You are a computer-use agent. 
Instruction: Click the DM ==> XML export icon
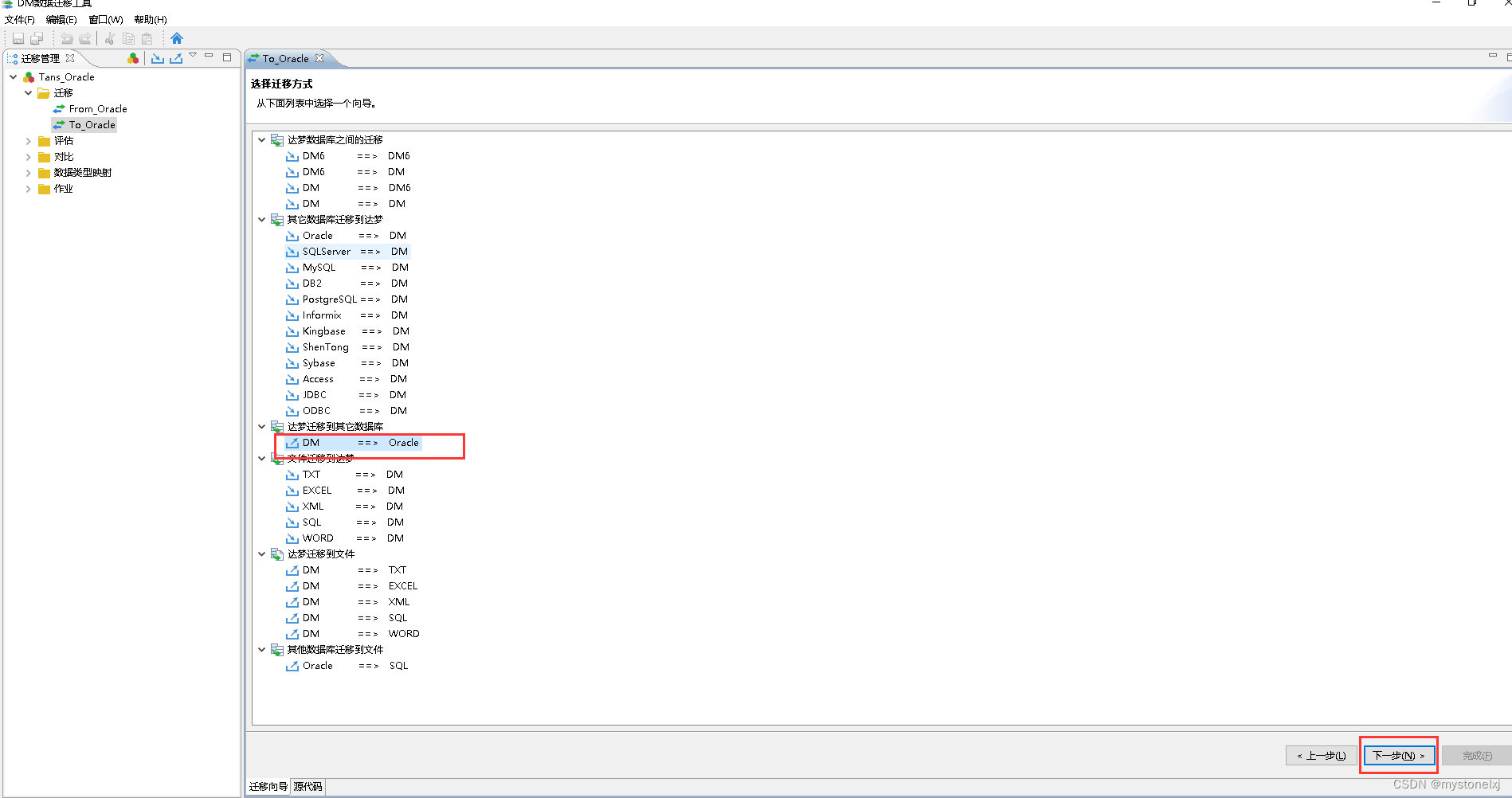point(292,602)
